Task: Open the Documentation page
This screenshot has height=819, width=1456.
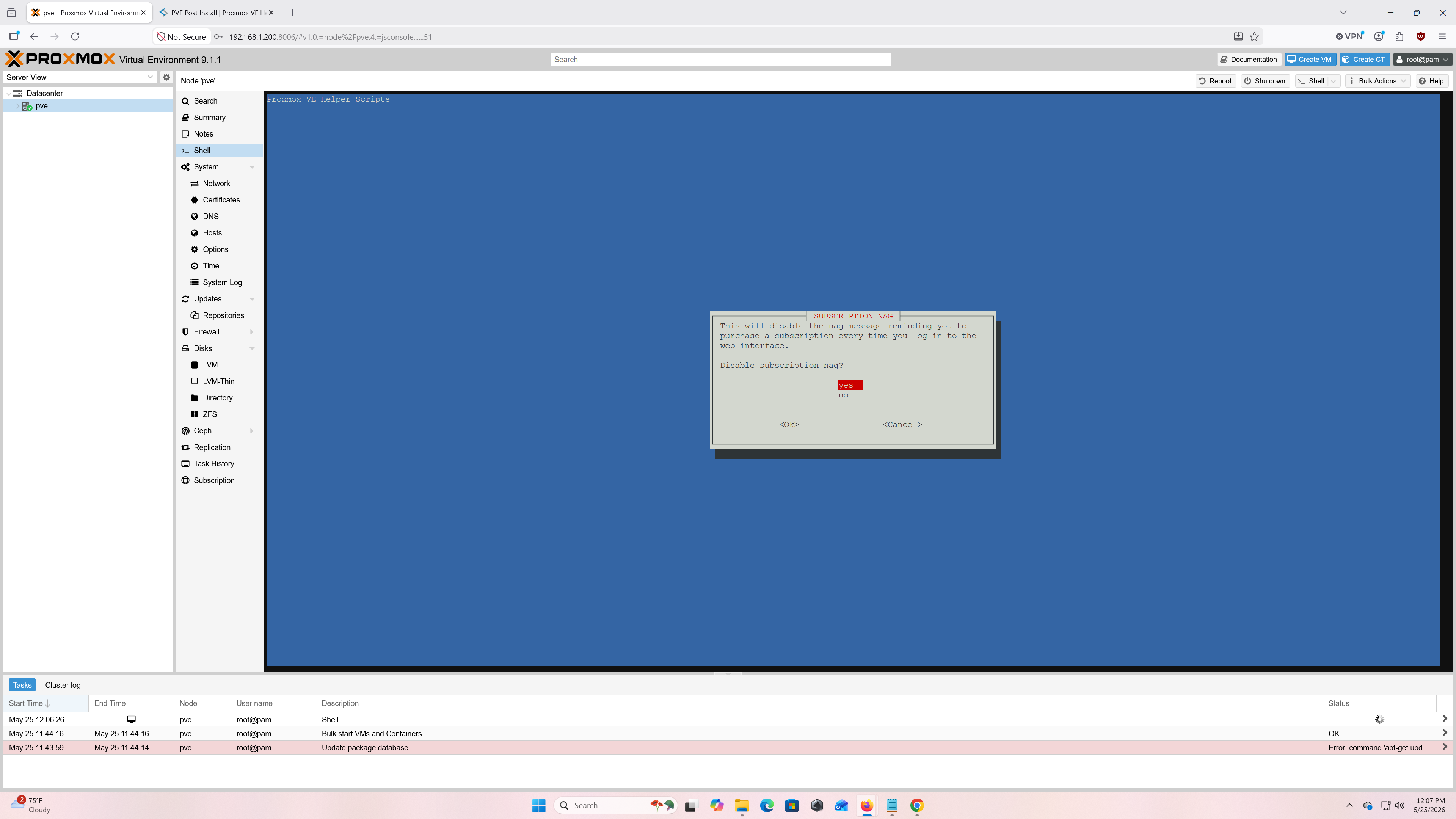Action: coord(1249,60)
